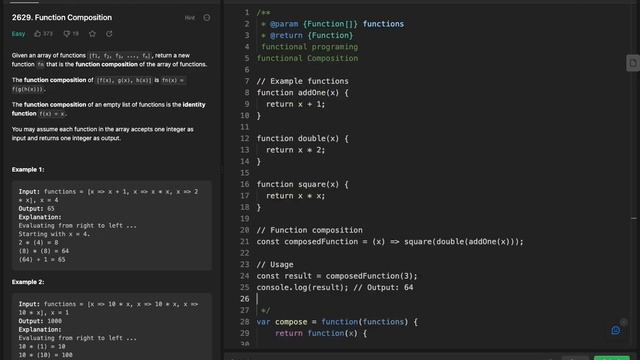
Task: Click the composedFunction arrow definition on line 21
Action: pyautogui.click(x=390, y=242)
